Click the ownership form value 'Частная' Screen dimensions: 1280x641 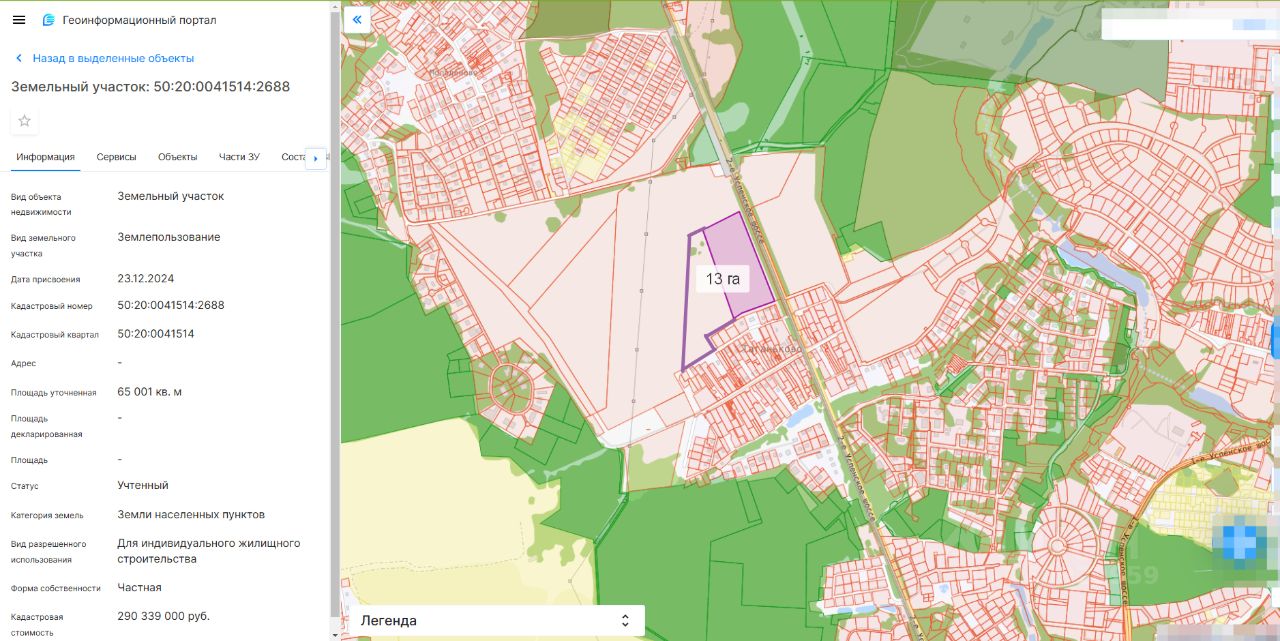pos(139,587)
